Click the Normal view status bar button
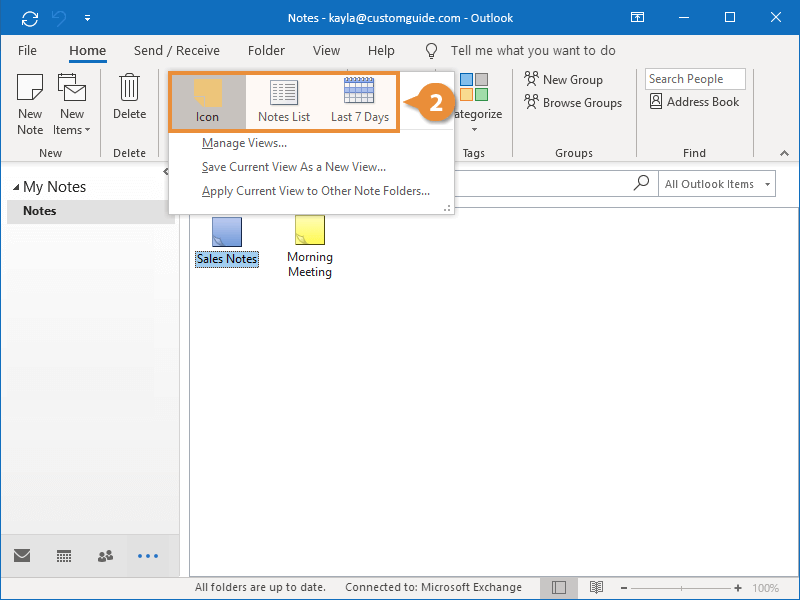800x600 pixels. (559, 588)
